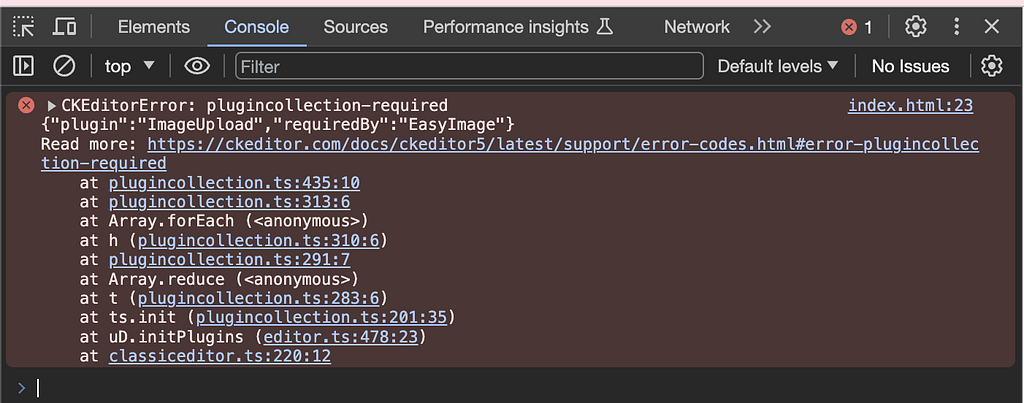
Task: Activate the inspect element picker icon
Action: click(24, 27)
